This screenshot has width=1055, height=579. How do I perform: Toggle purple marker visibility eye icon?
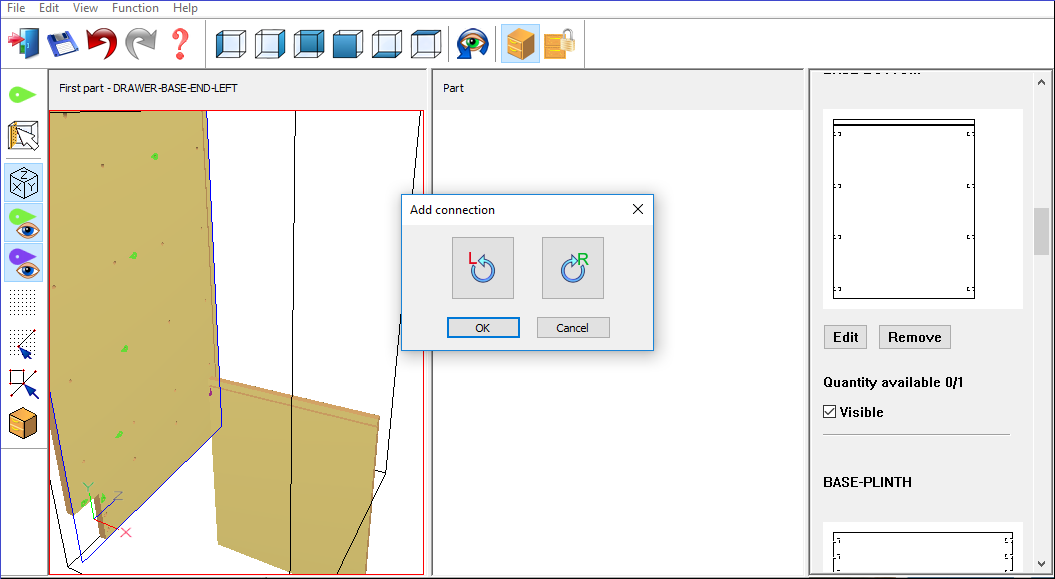24,262
